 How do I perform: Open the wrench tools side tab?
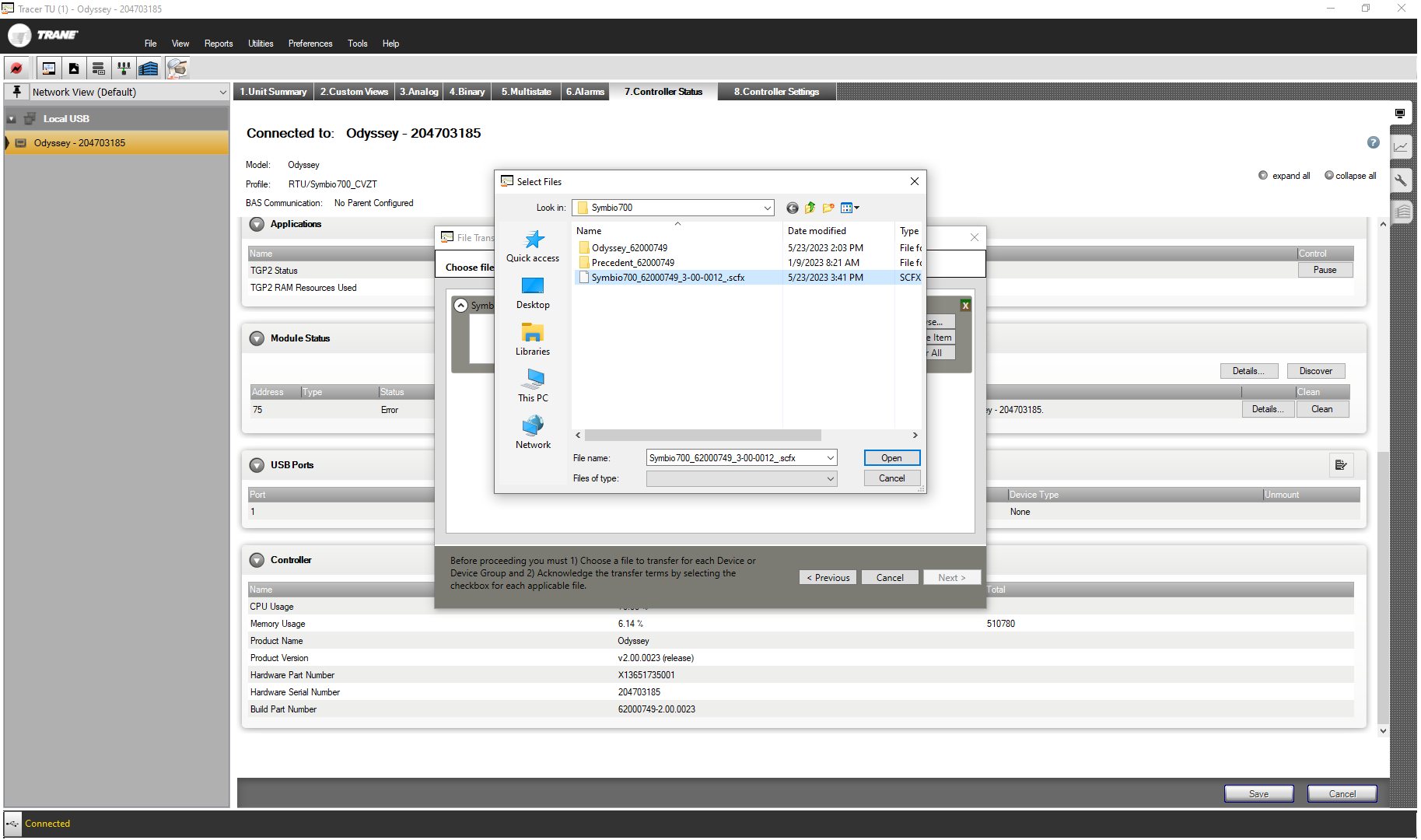(x=1401, y=180)
